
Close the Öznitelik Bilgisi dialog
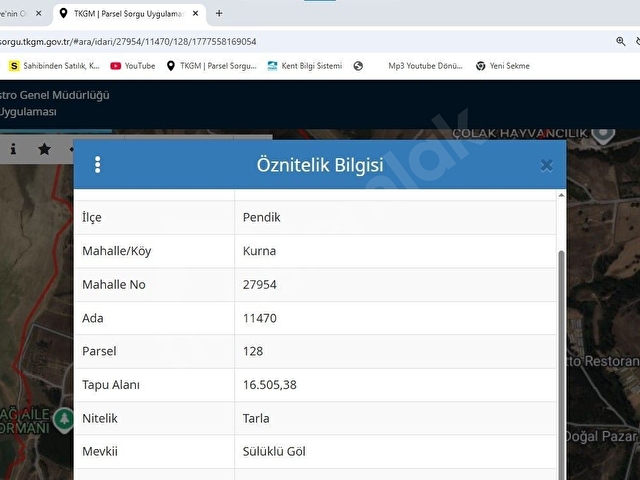click(547, 165)
